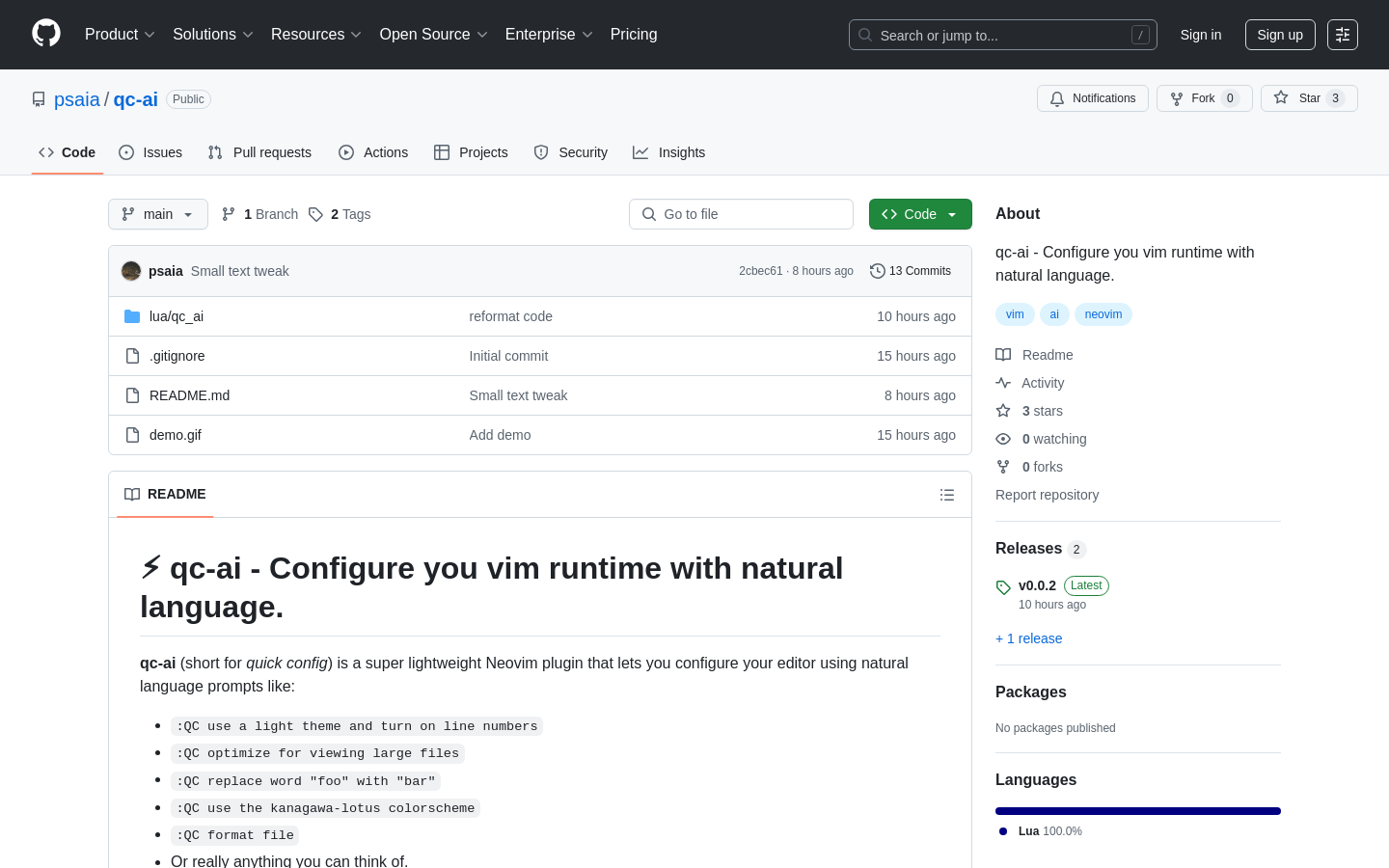Open the README outline list icon

[x=947, y=495]
